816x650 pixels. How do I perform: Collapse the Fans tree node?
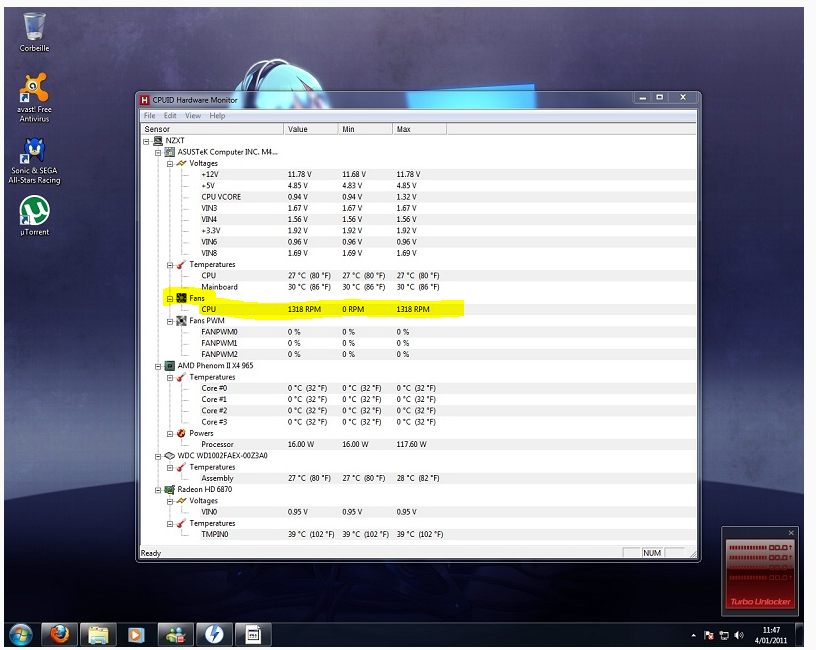pos(170,298)
